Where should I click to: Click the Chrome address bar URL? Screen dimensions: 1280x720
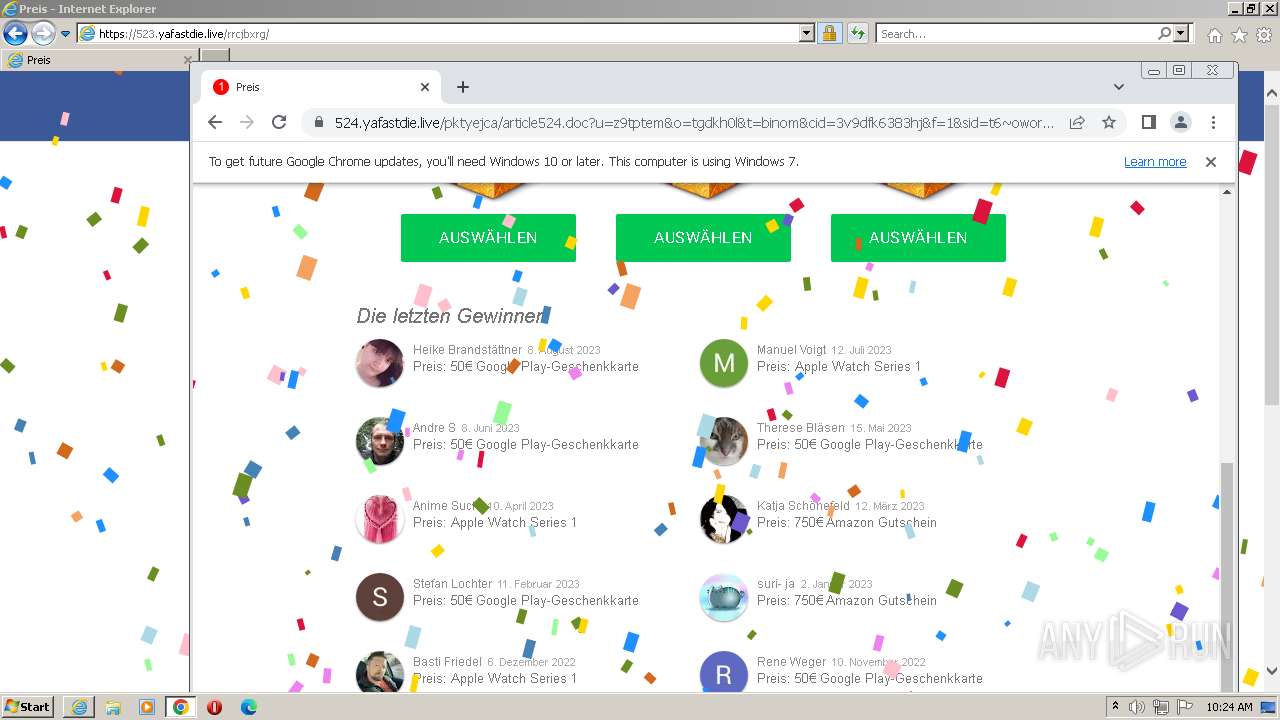(x=694, y=122)
